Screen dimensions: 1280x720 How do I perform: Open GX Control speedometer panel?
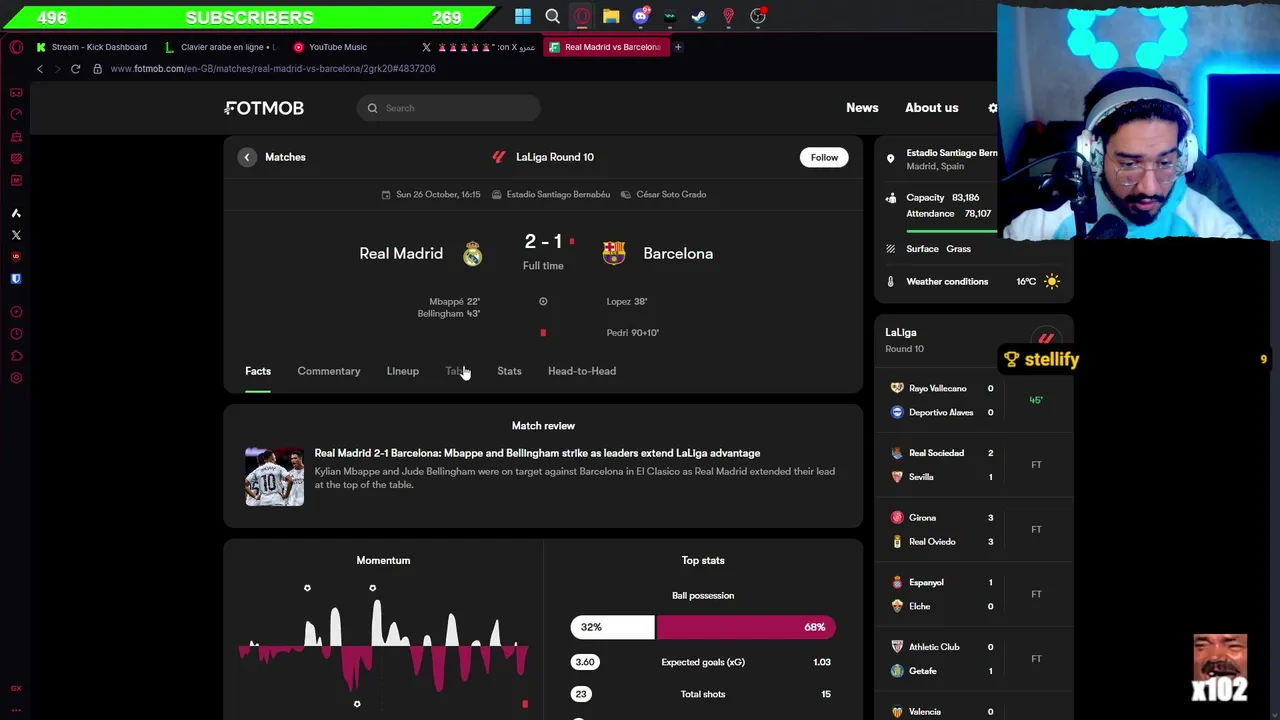click(16, 114)
